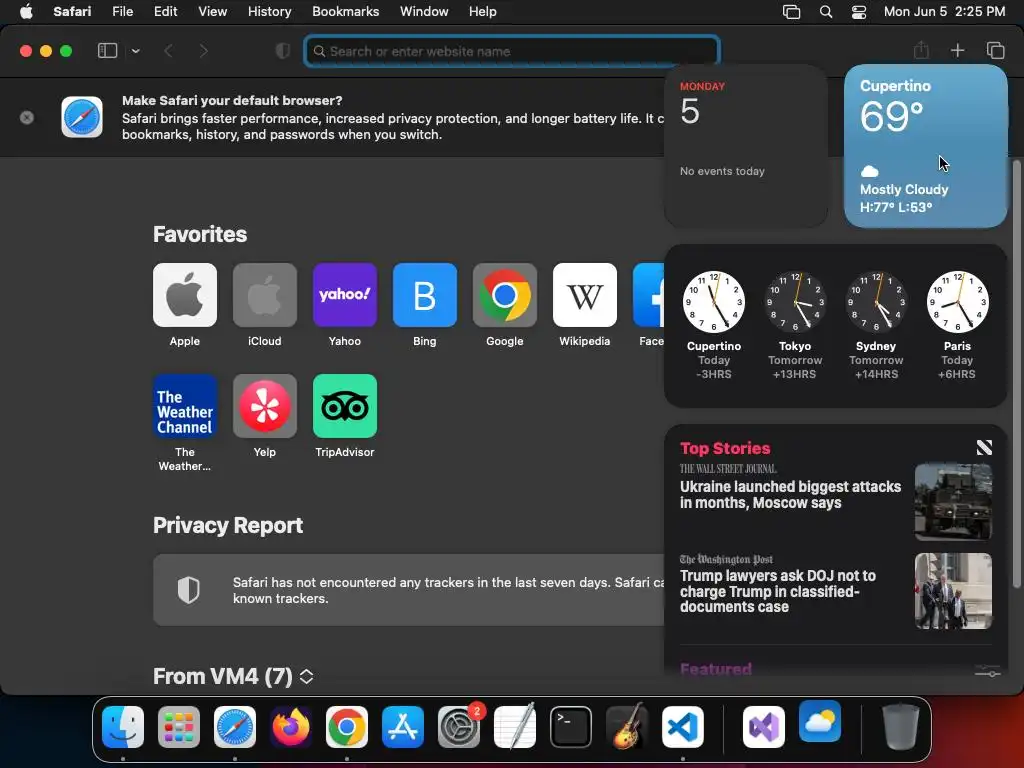This screenshot has width=1024, height=768.
Task: Expand the From VM4 (7) device selector
Action: 306,677
